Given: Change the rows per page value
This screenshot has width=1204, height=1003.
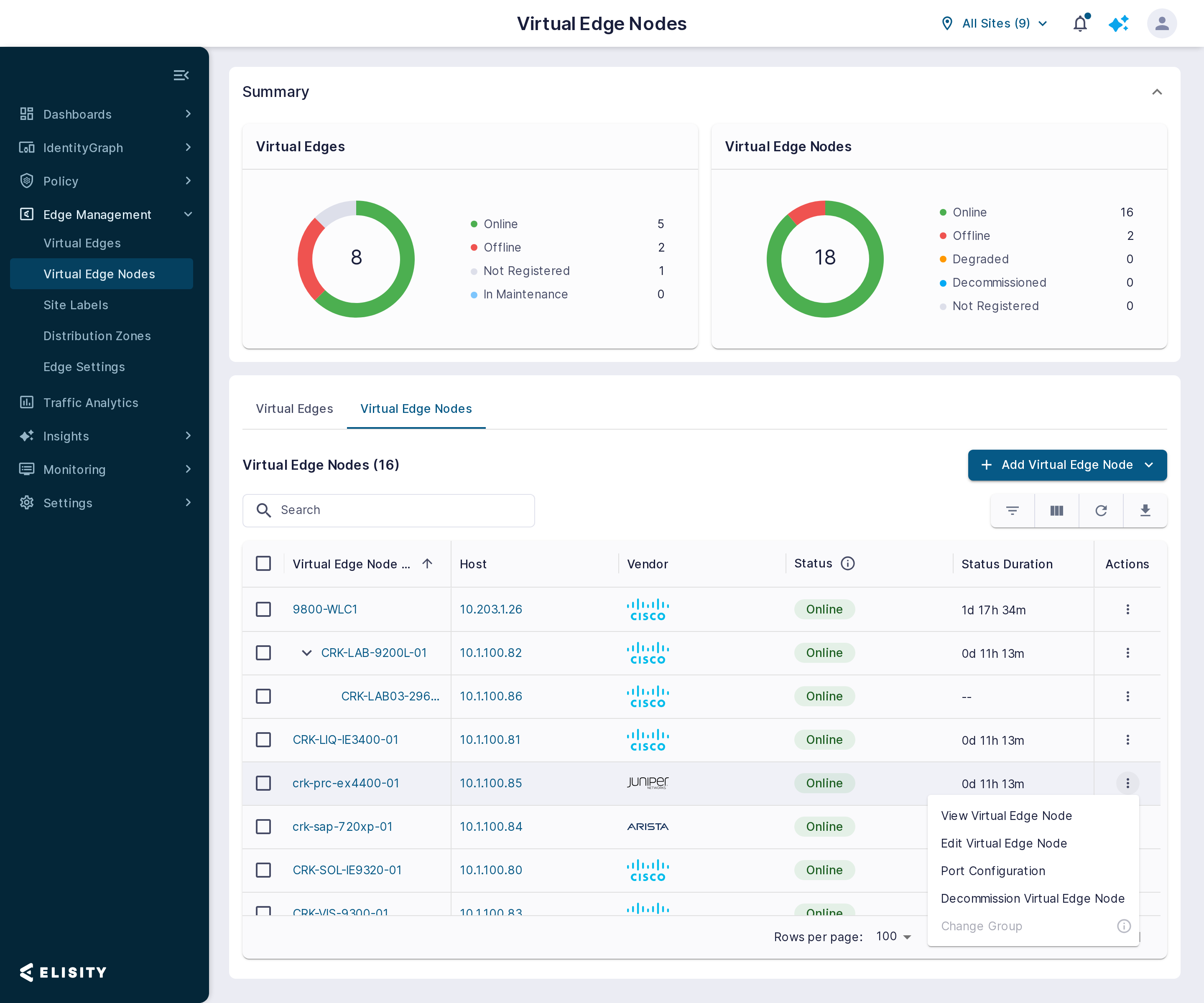Looking at the screenshot, I should [x=893, y=937].
